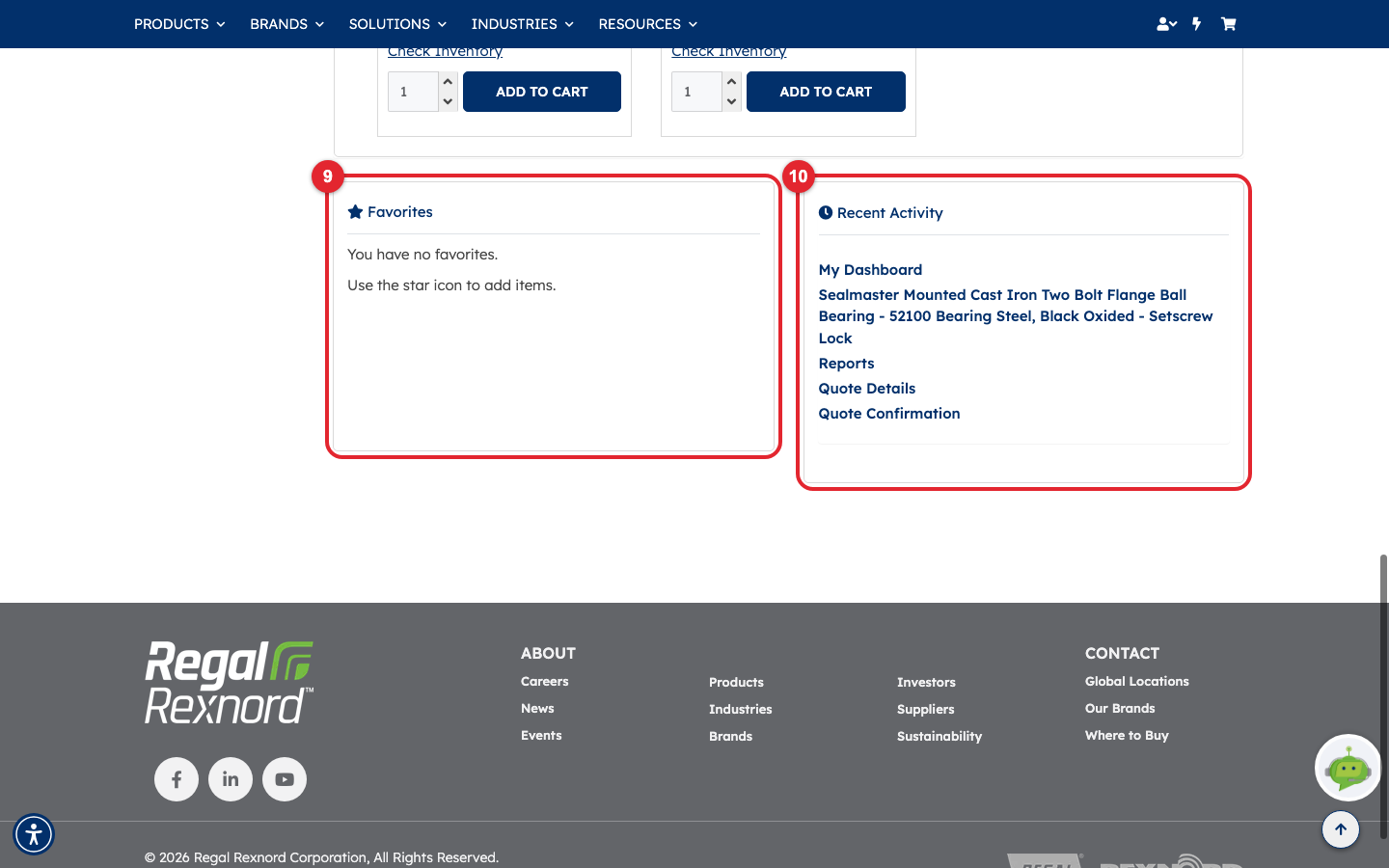Increase quantity on the left product card

448,82
